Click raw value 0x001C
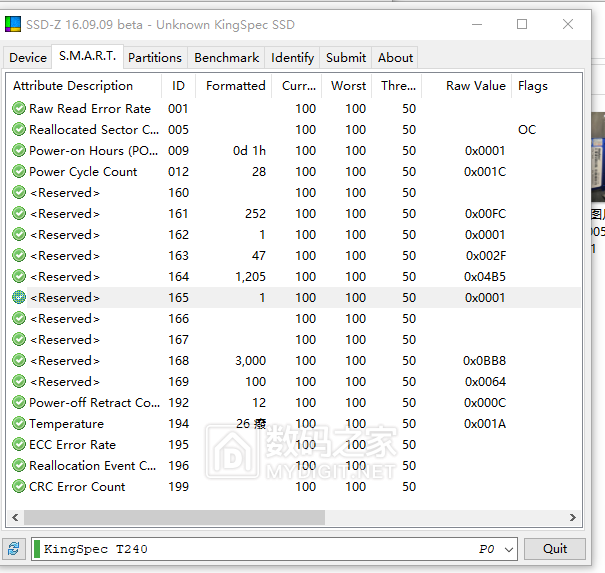Viewport: 605px width, 573px height. [x=485, y=171]
